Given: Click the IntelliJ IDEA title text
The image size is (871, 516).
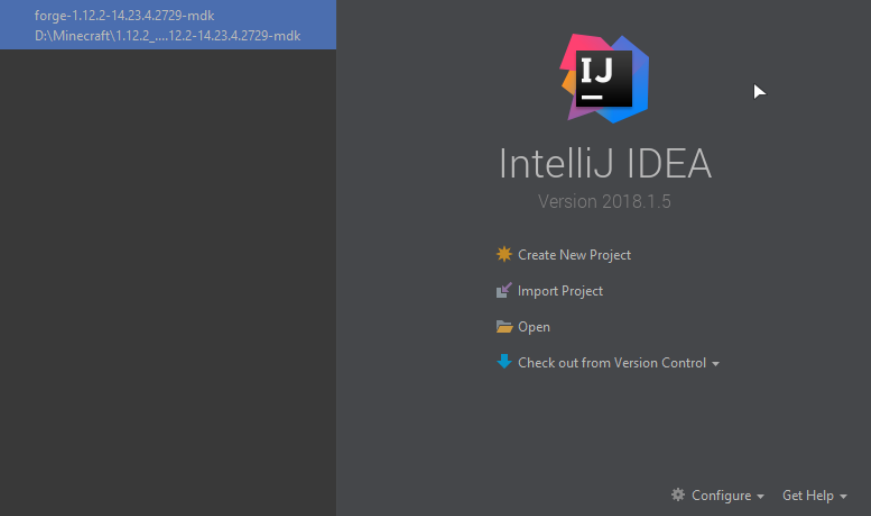Looking at the screenshot, I should 605,164.
